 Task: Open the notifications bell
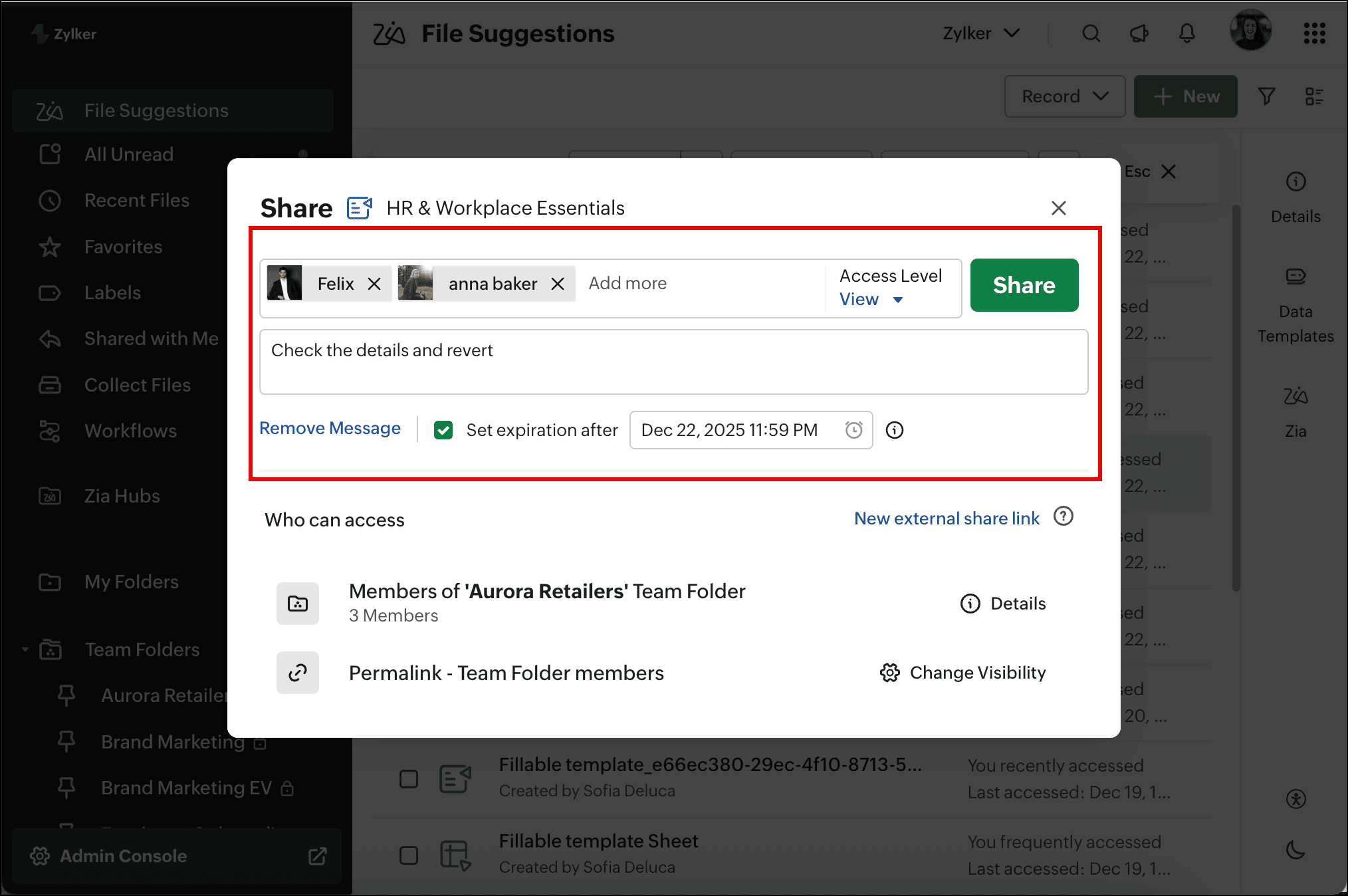(1186, 33)
